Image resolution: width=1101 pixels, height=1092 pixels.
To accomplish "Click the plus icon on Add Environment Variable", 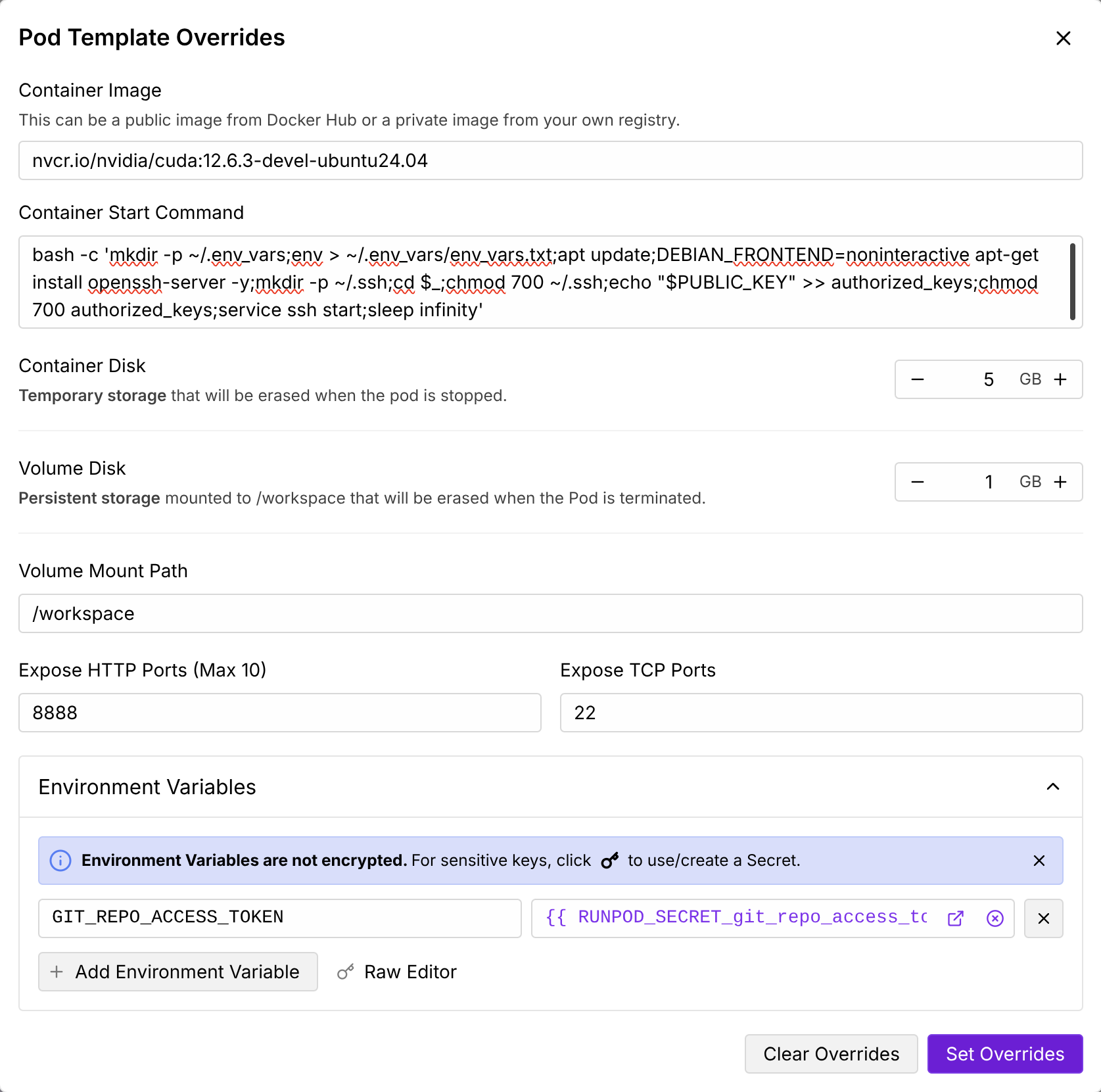I will [56, 972].
